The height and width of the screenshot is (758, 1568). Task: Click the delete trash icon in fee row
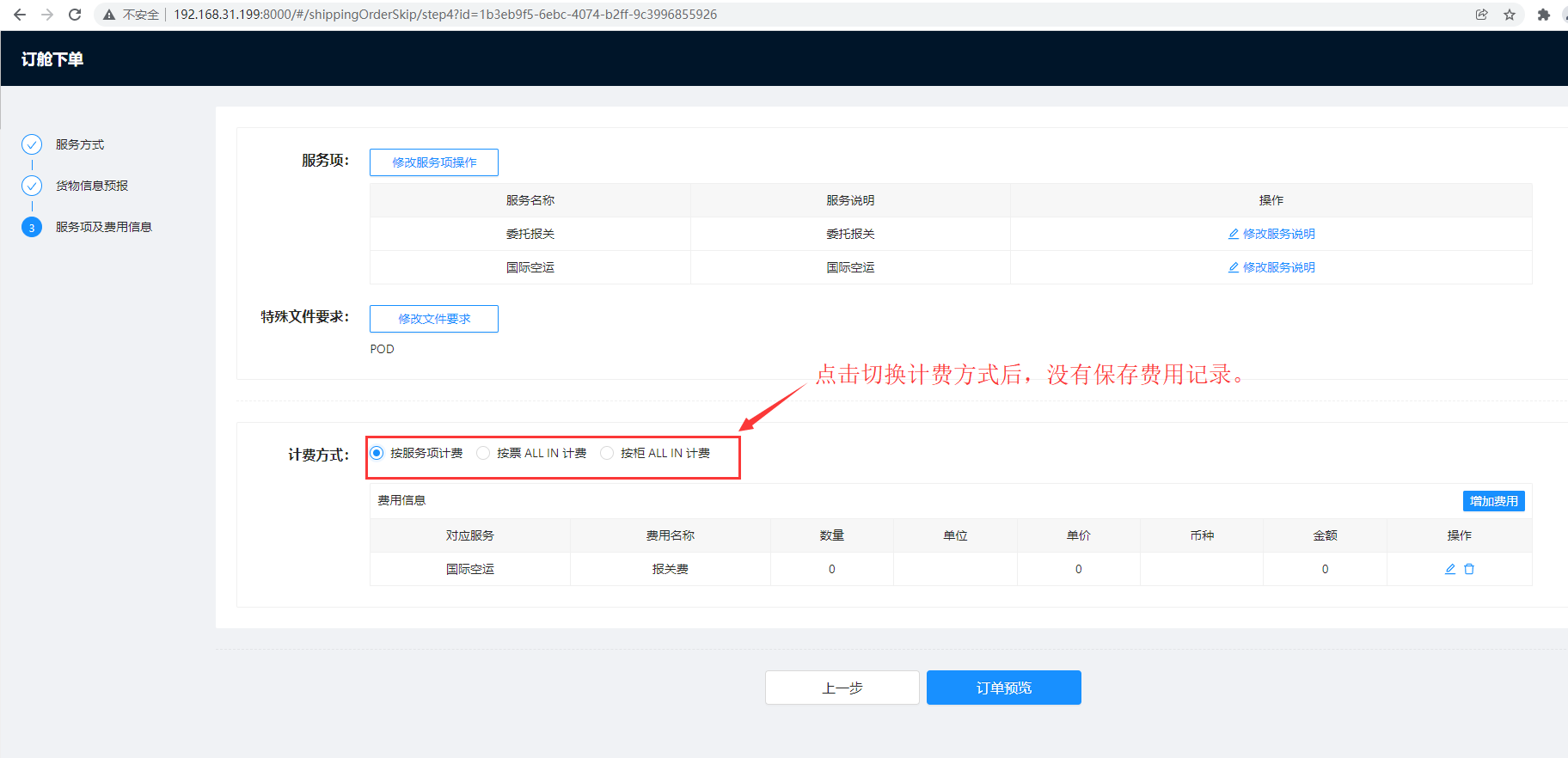(x=1469, y=569)
